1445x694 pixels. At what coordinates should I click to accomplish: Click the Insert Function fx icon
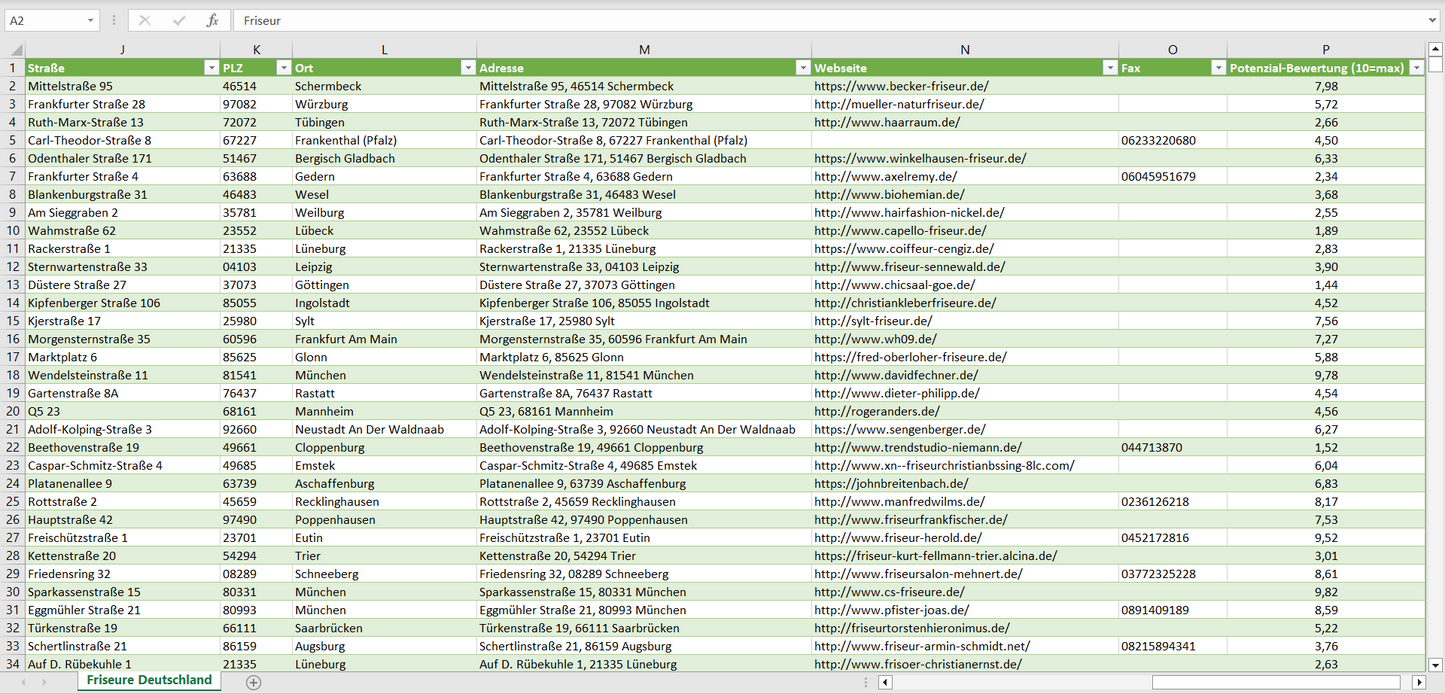coord(212,20)
